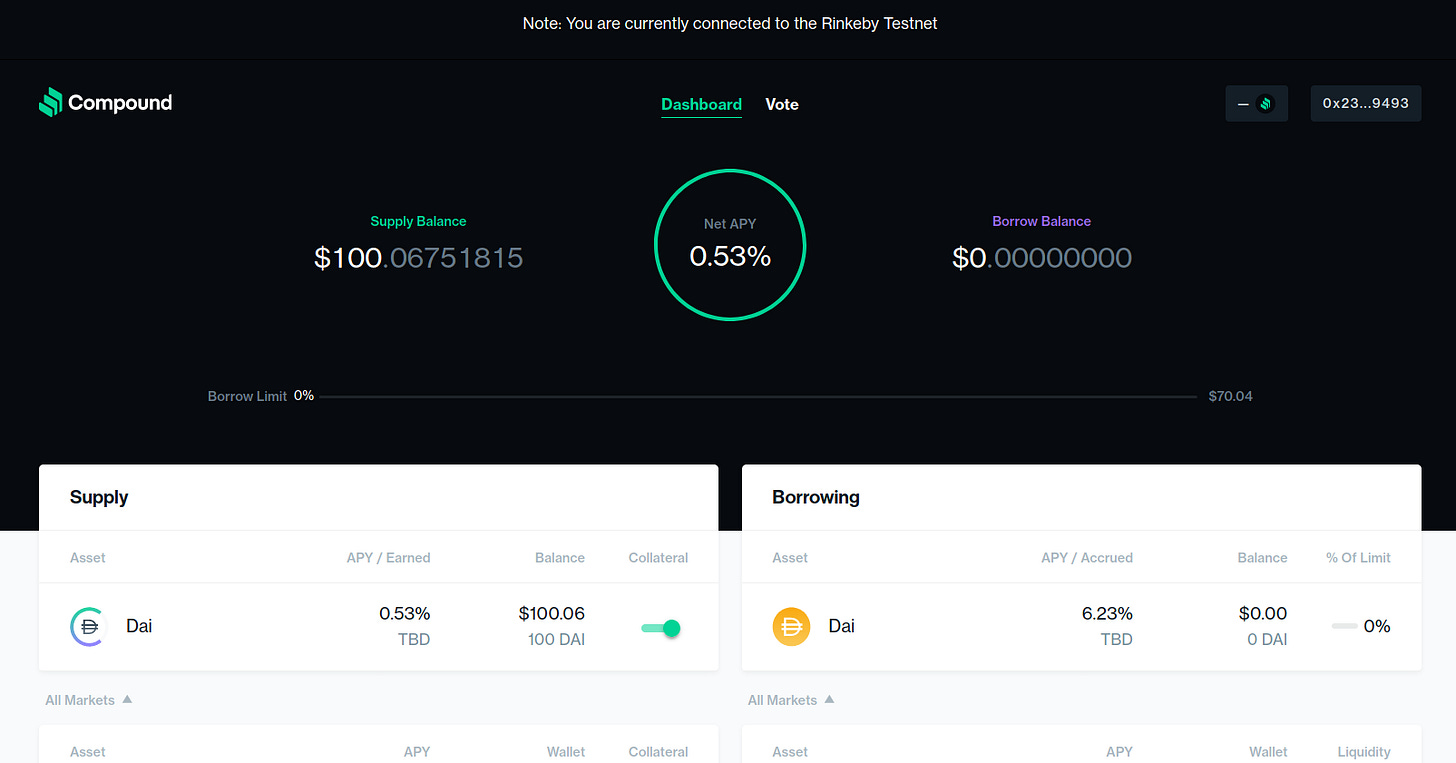Viewport: 1456px width, 763px height.
Task: Disable Dai collateral toggle
Action: pos(661,628)
